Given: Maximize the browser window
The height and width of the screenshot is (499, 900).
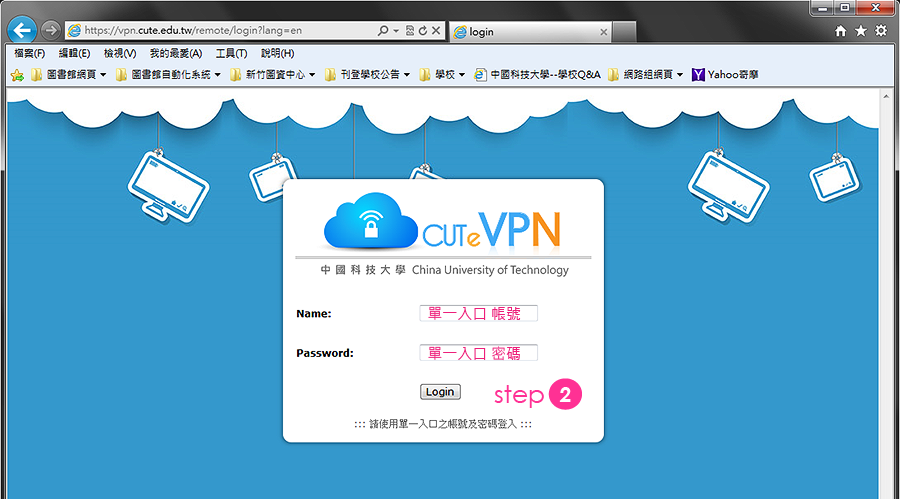Looking at the screenshot, I should tap(844, 7).
